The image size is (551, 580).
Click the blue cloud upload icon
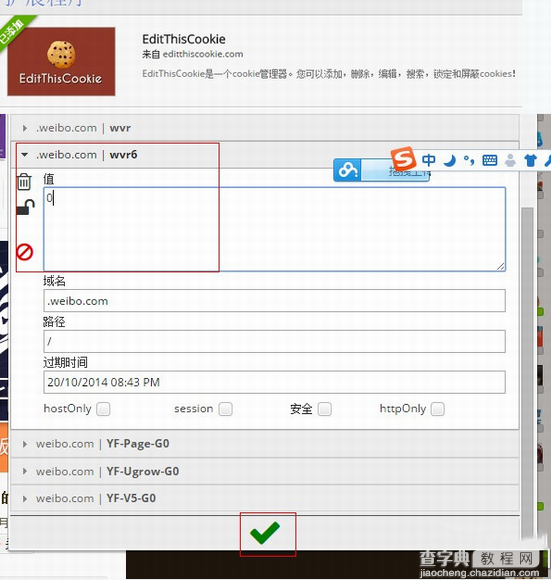(x=347, y=170)
